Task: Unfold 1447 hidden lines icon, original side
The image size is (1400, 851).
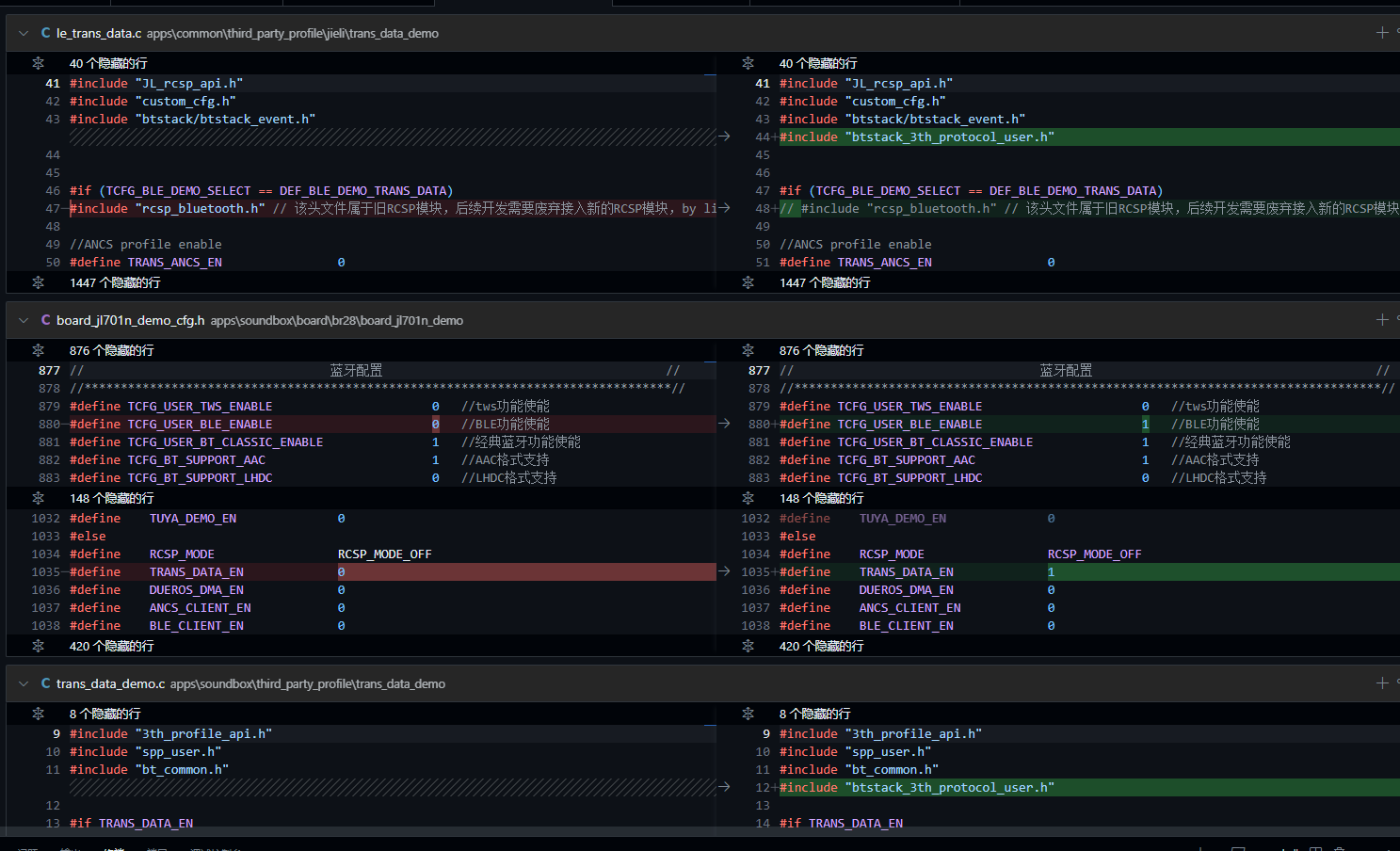Action: click(x=38, y=282)
